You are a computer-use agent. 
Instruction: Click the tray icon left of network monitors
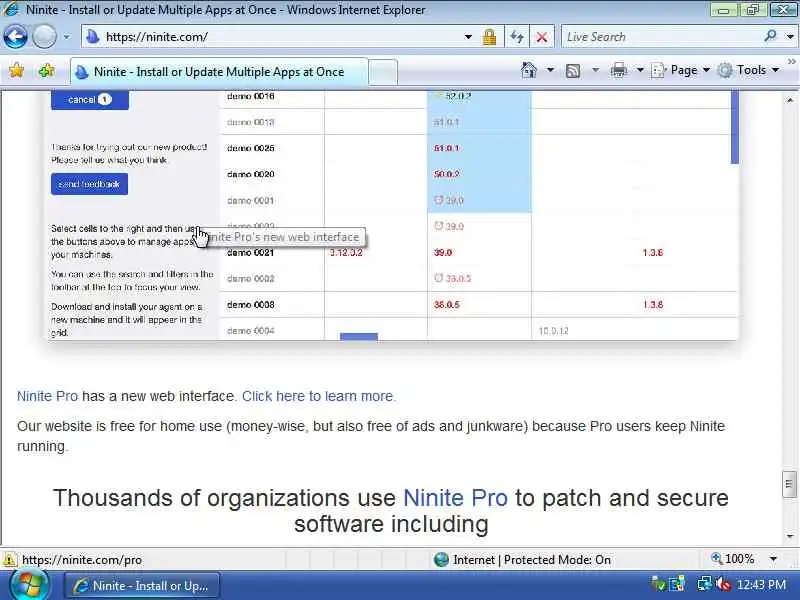coord(677,585)
